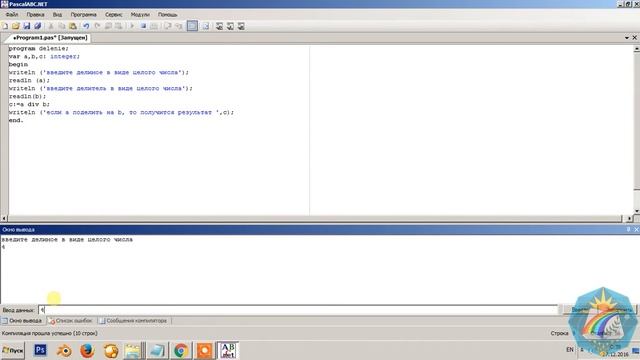Click the Run program green arrow icon
The image size is (640, 360).
click(132, 26)
